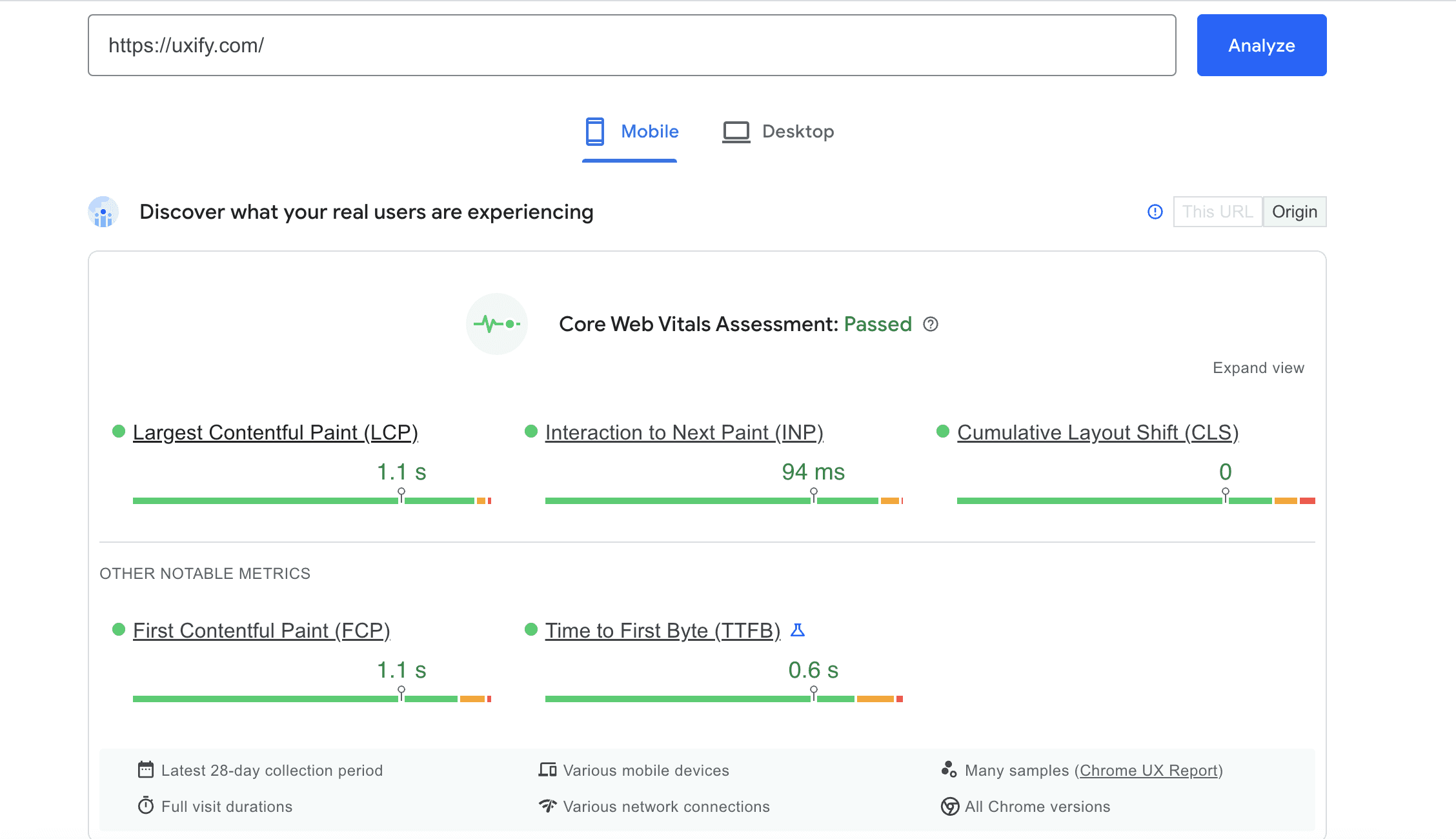Select the Mobile tab
The height and width of the screenshot is (839, 1456).
(x=630, y=131)
